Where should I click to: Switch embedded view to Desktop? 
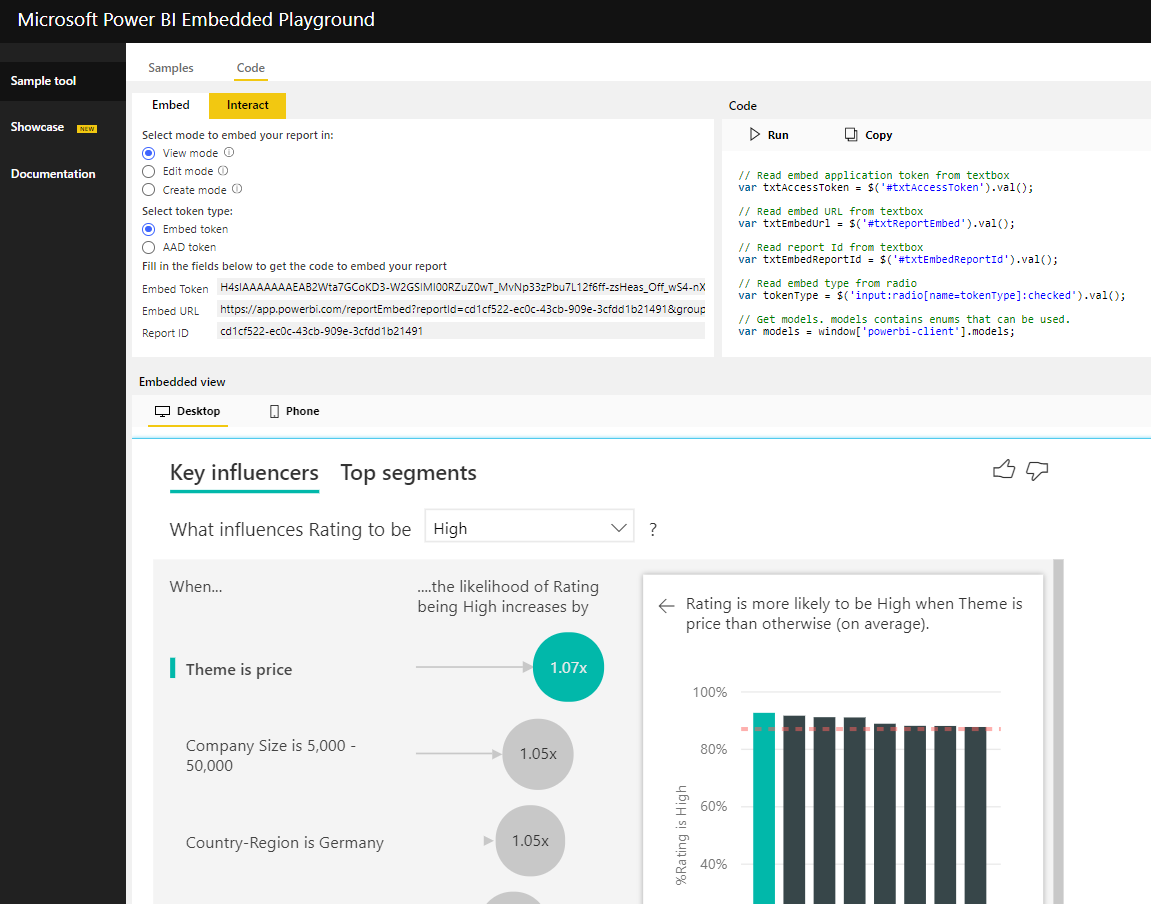[188, 411]
